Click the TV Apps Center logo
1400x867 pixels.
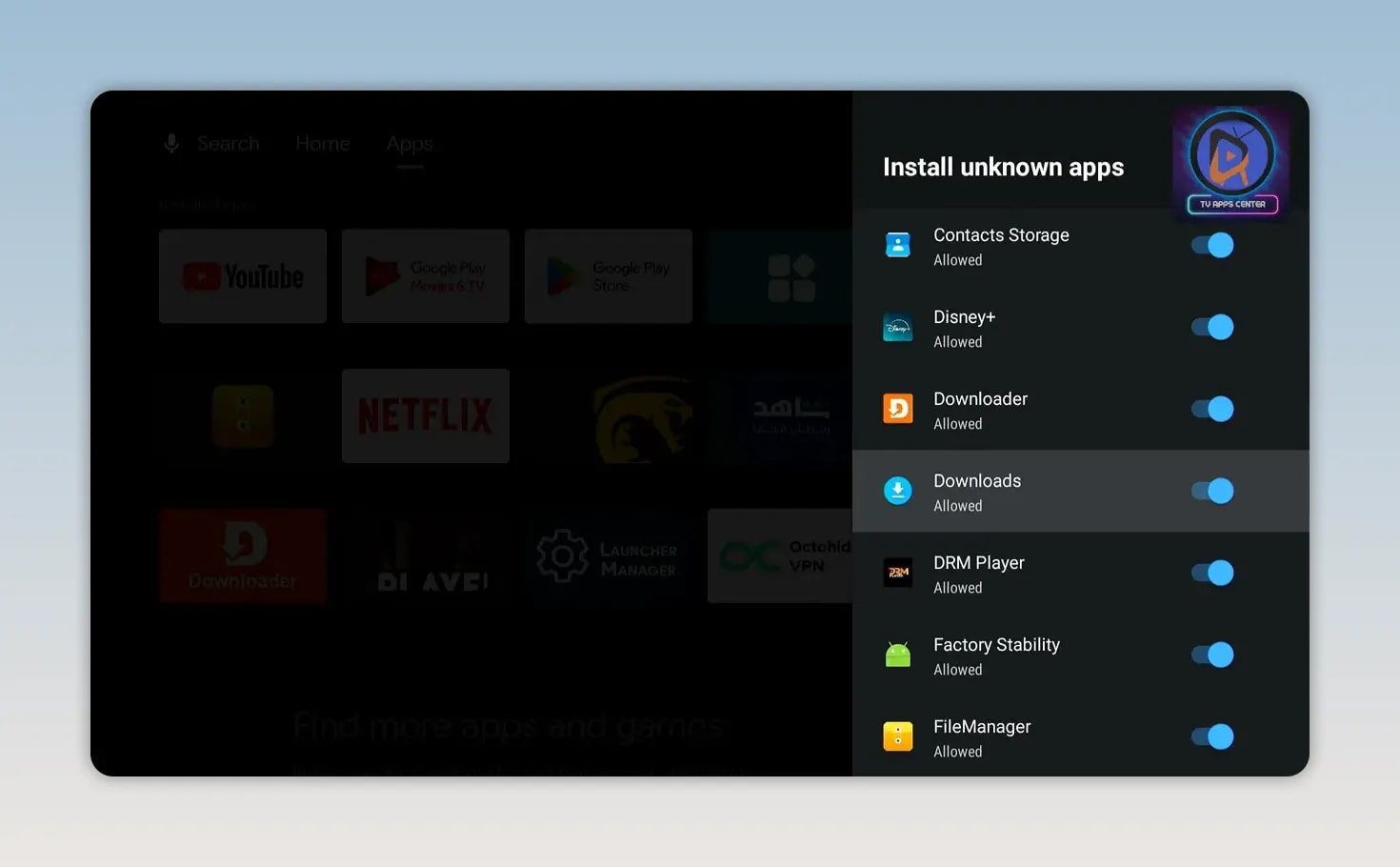(1231, 163)
